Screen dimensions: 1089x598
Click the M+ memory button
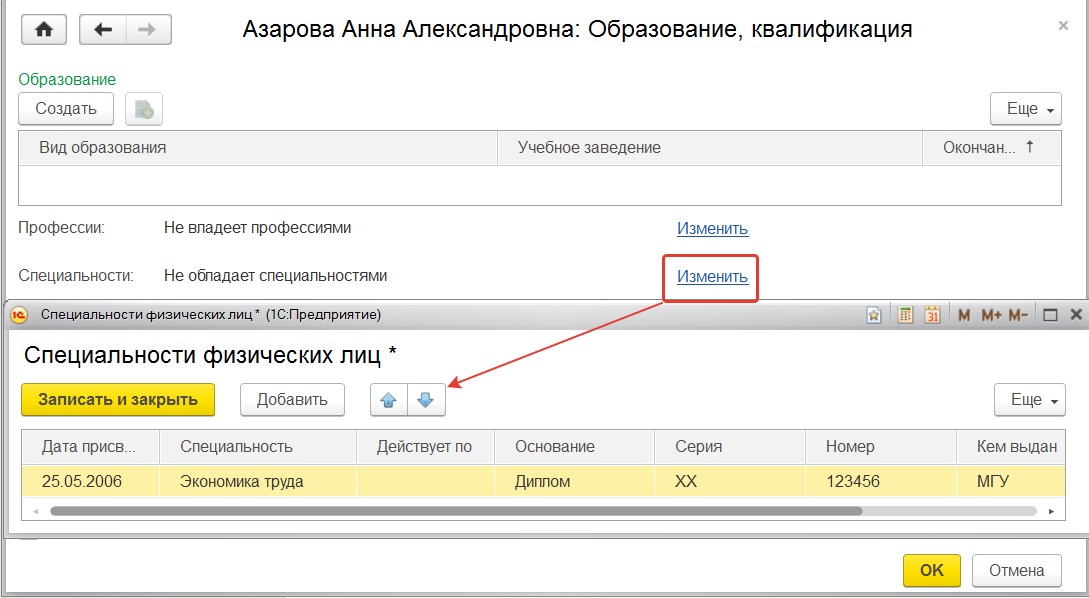991,315
